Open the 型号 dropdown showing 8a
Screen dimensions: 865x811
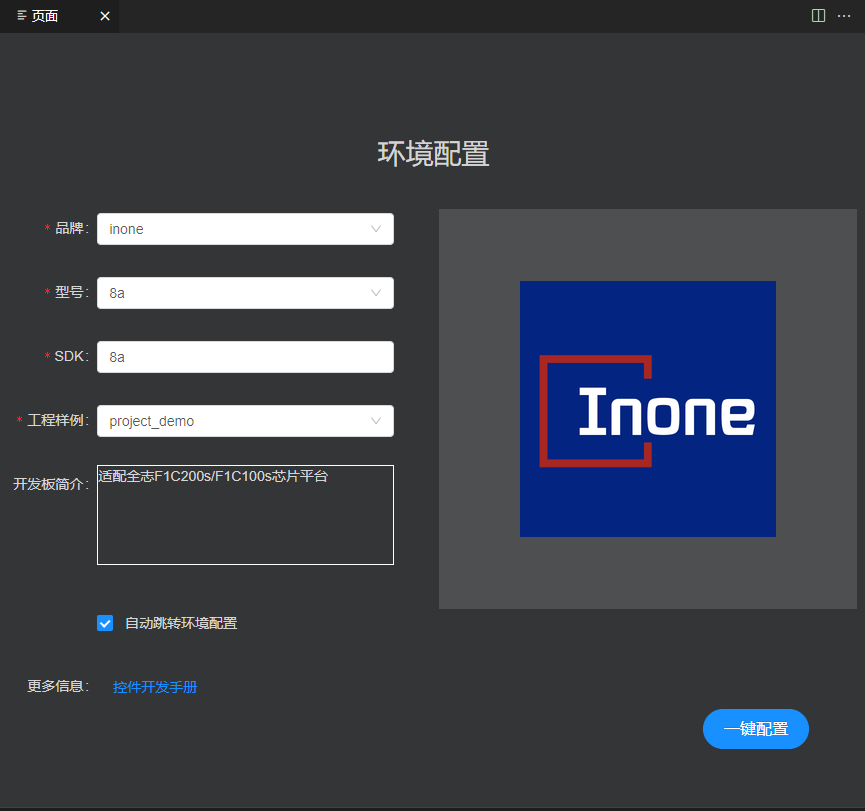click(245, 293)
